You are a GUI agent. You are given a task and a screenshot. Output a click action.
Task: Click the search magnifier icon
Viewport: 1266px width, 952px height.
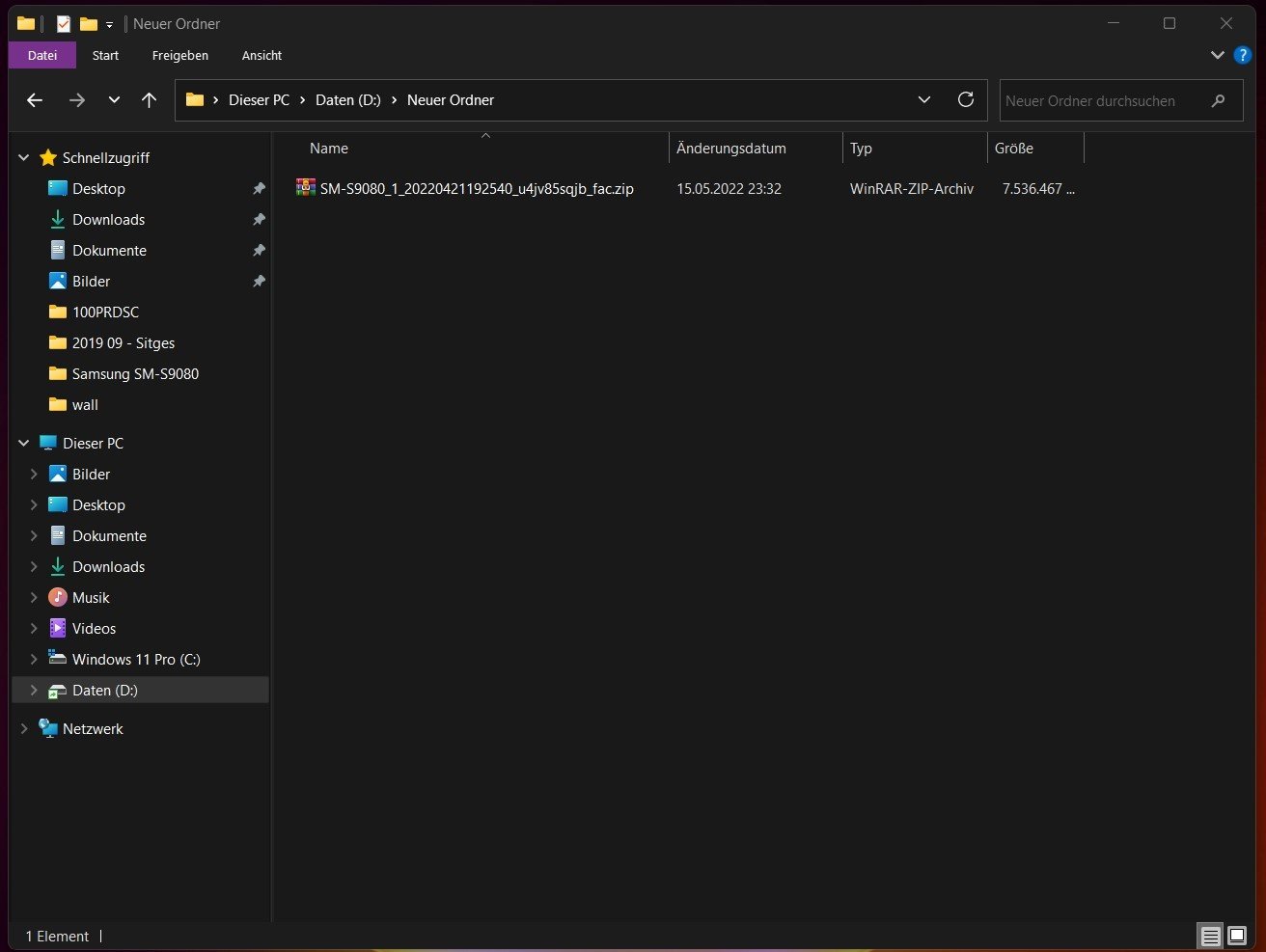[1219, 100]
